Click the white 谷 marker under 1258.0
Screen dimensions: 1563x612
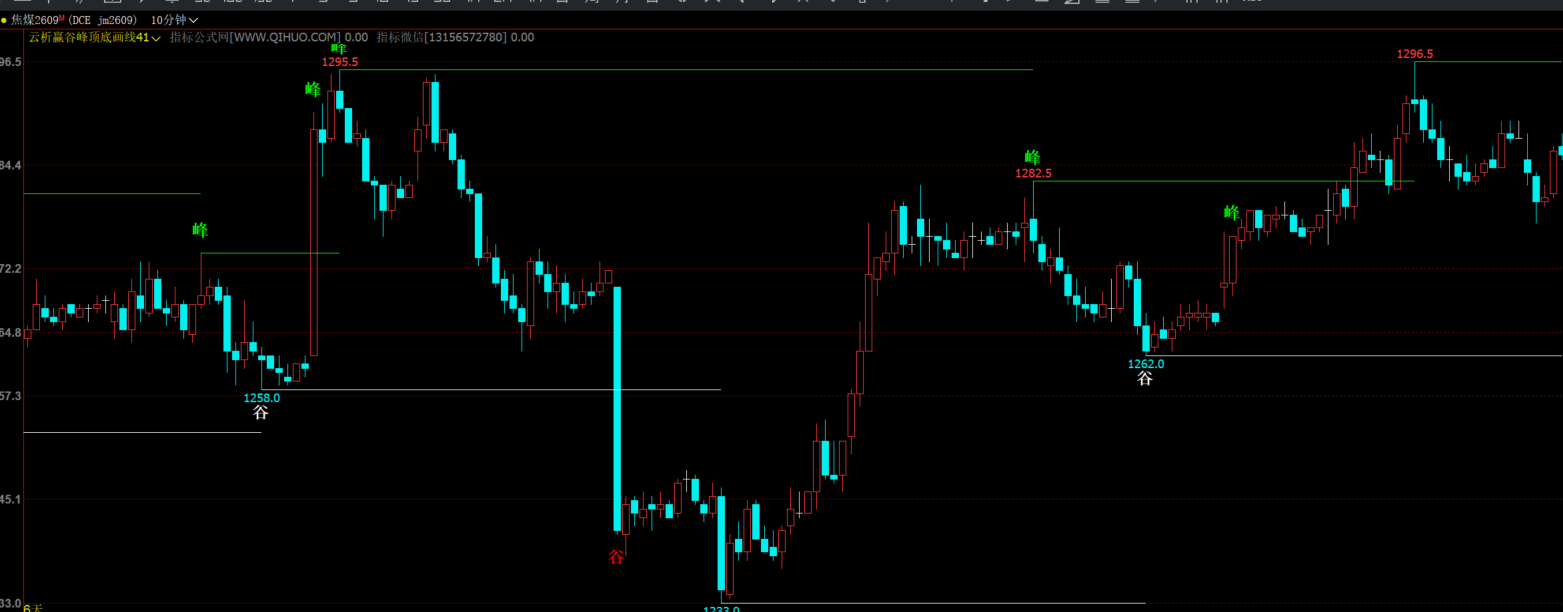tap(261, 412)
